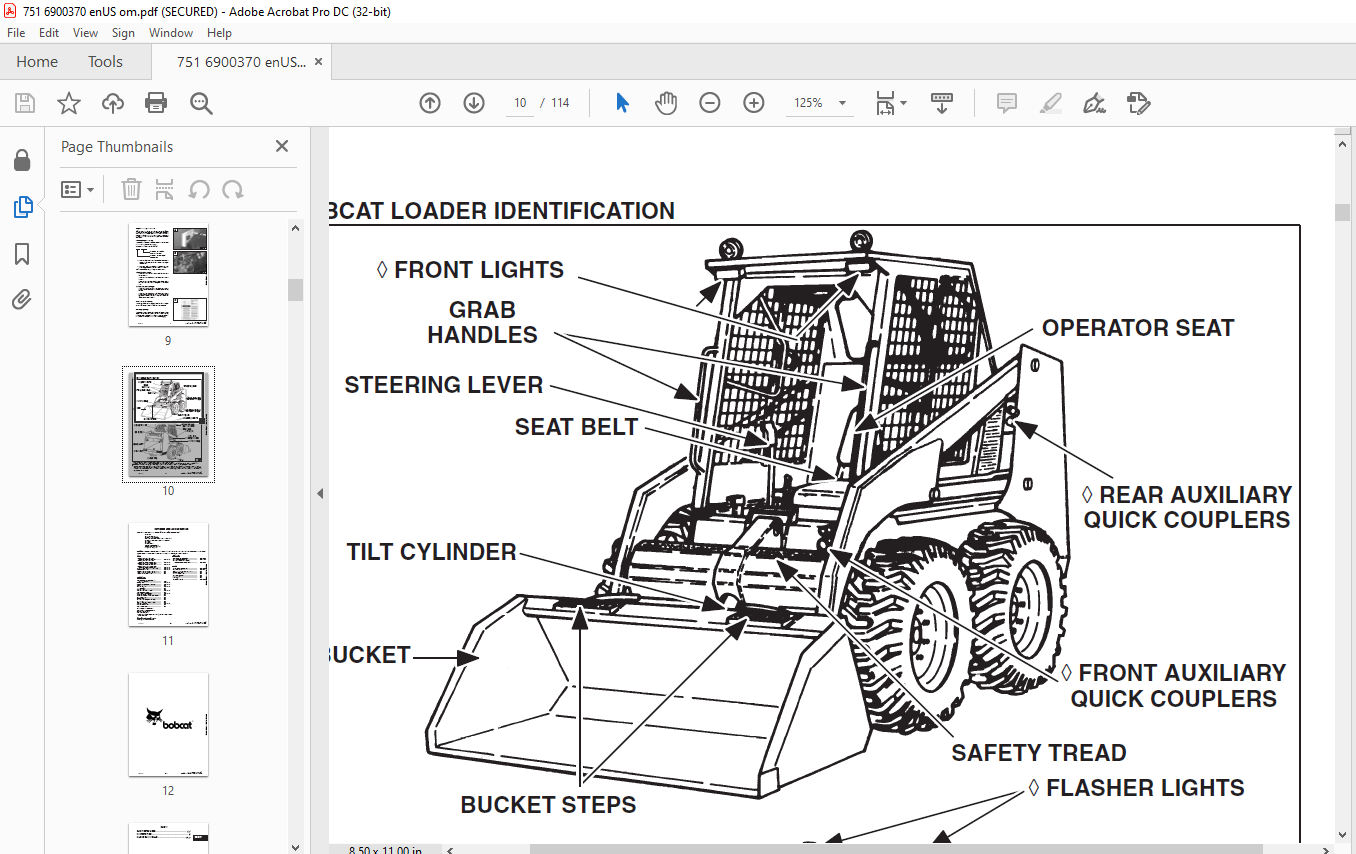Click the delete pages trash icon
Screen dimensions: 1356x854
tap(131, 189)
